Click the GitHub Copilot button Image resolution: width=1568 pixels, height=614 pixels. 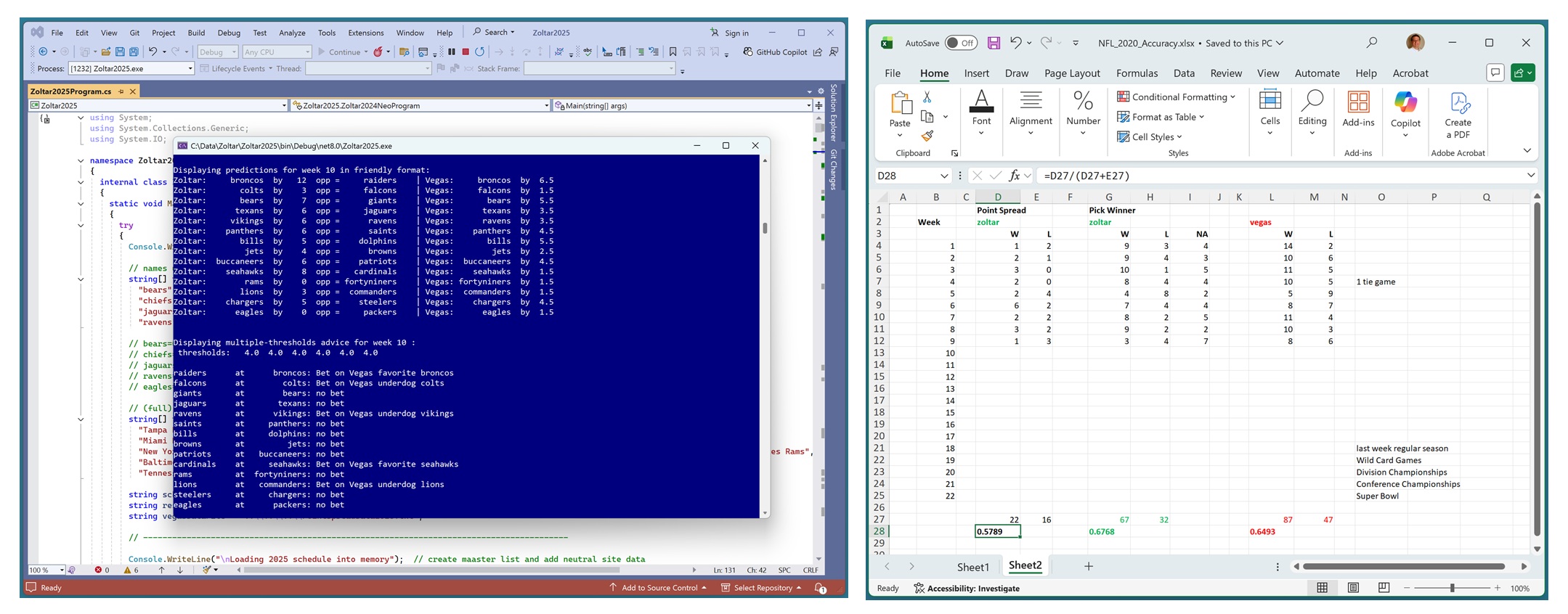pos(774,52)
